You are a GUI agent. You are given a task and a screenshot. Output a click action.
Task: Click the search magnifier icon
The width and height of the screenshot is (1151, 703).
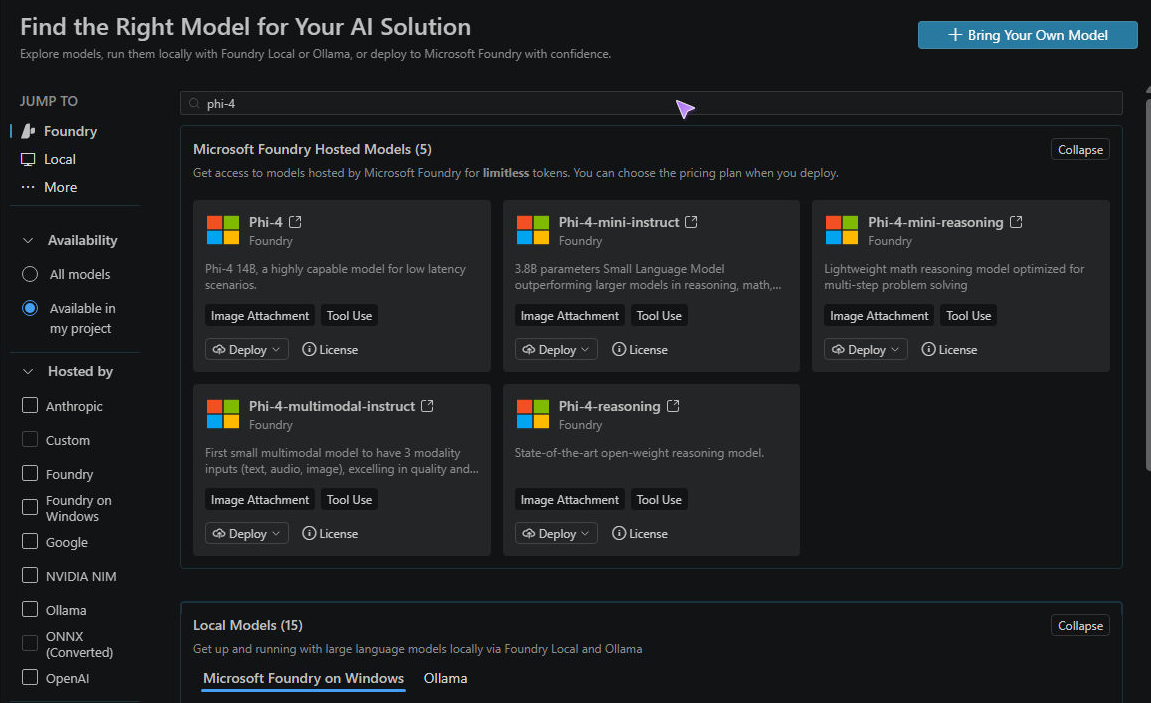click(195, 103)
